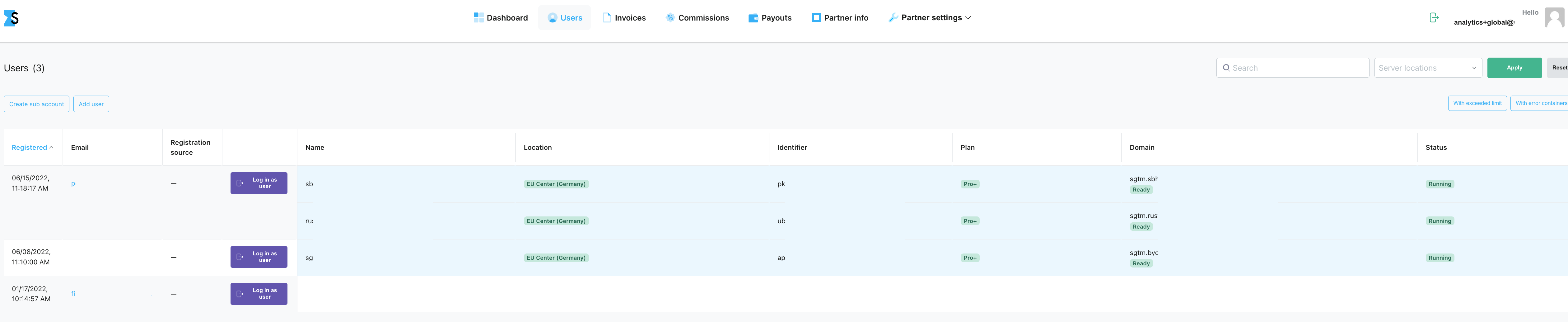Click identifier pk cell
The height and width of the screenshot is (322, 1568).
point(781,184)
